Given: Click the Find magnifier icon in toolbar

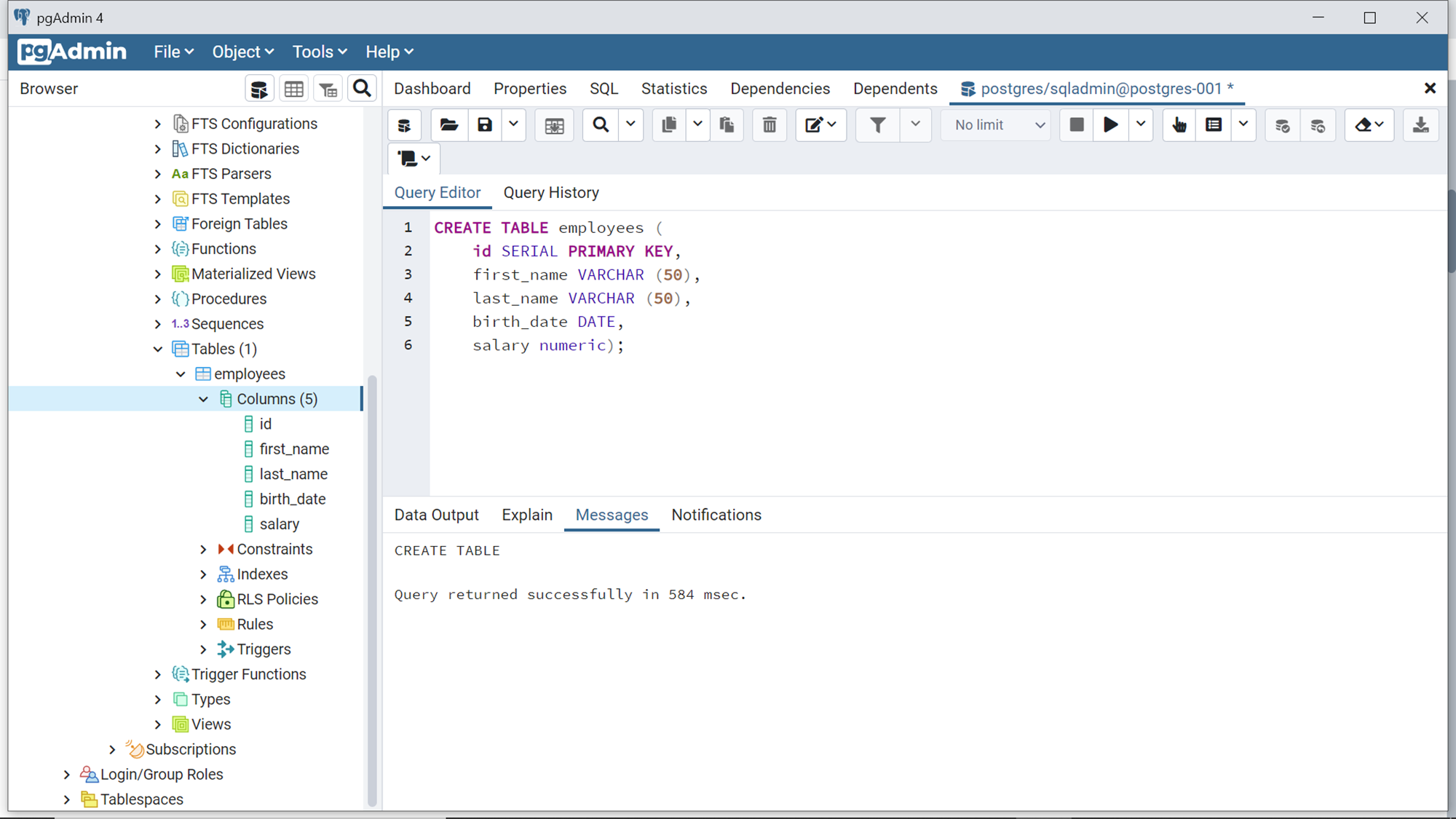Looking at the screenshot, I should pos(601,125).
